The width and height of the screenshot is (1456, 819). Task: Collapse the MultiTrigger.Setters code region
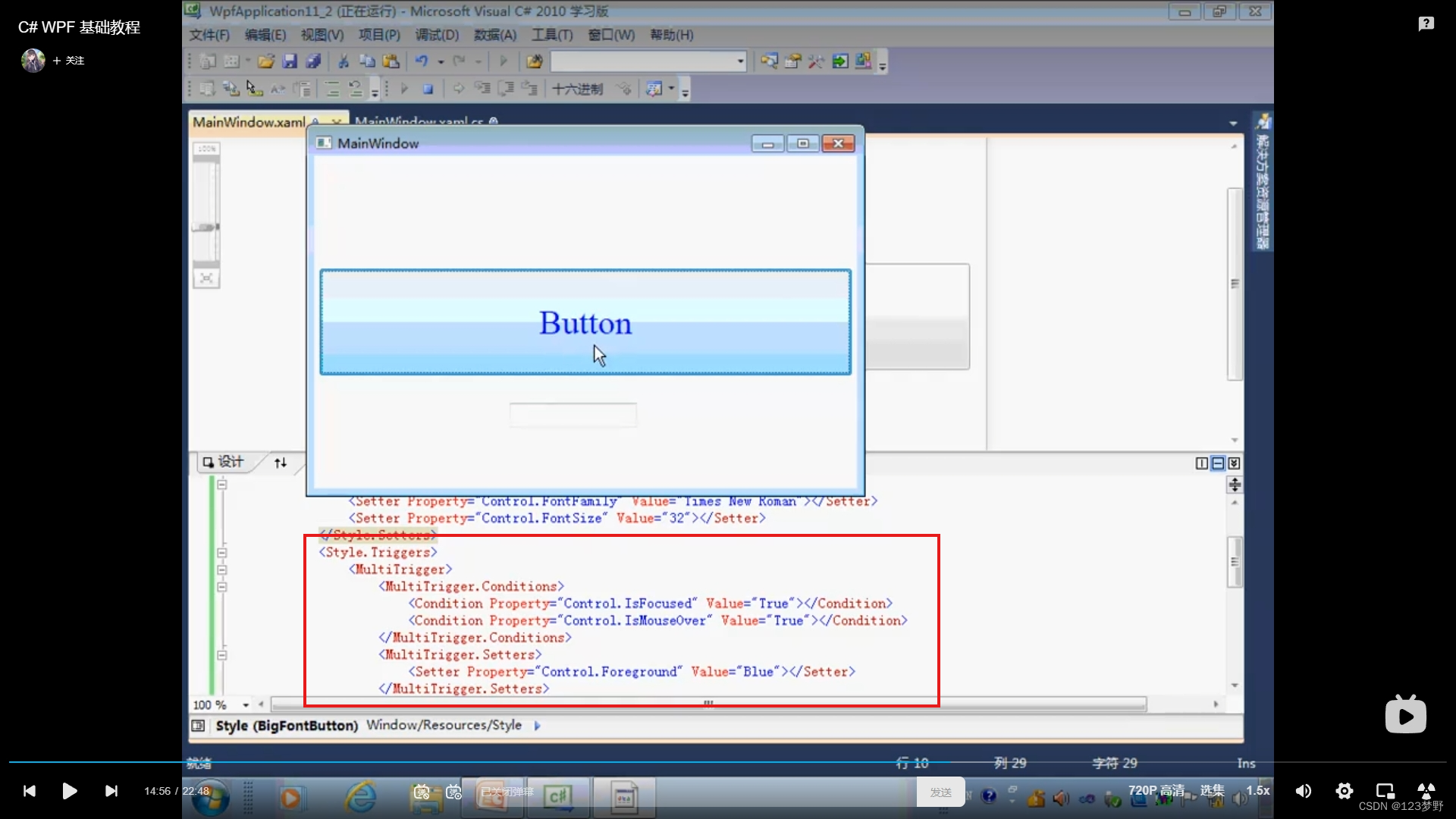(222, 655)
